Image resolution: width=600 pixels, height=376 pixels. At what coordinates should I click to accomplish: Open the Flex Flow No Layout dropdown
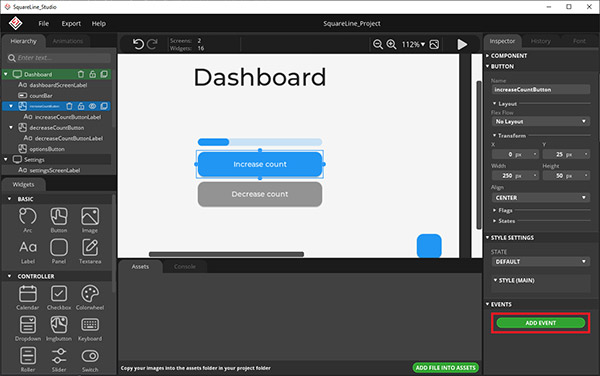540,122
